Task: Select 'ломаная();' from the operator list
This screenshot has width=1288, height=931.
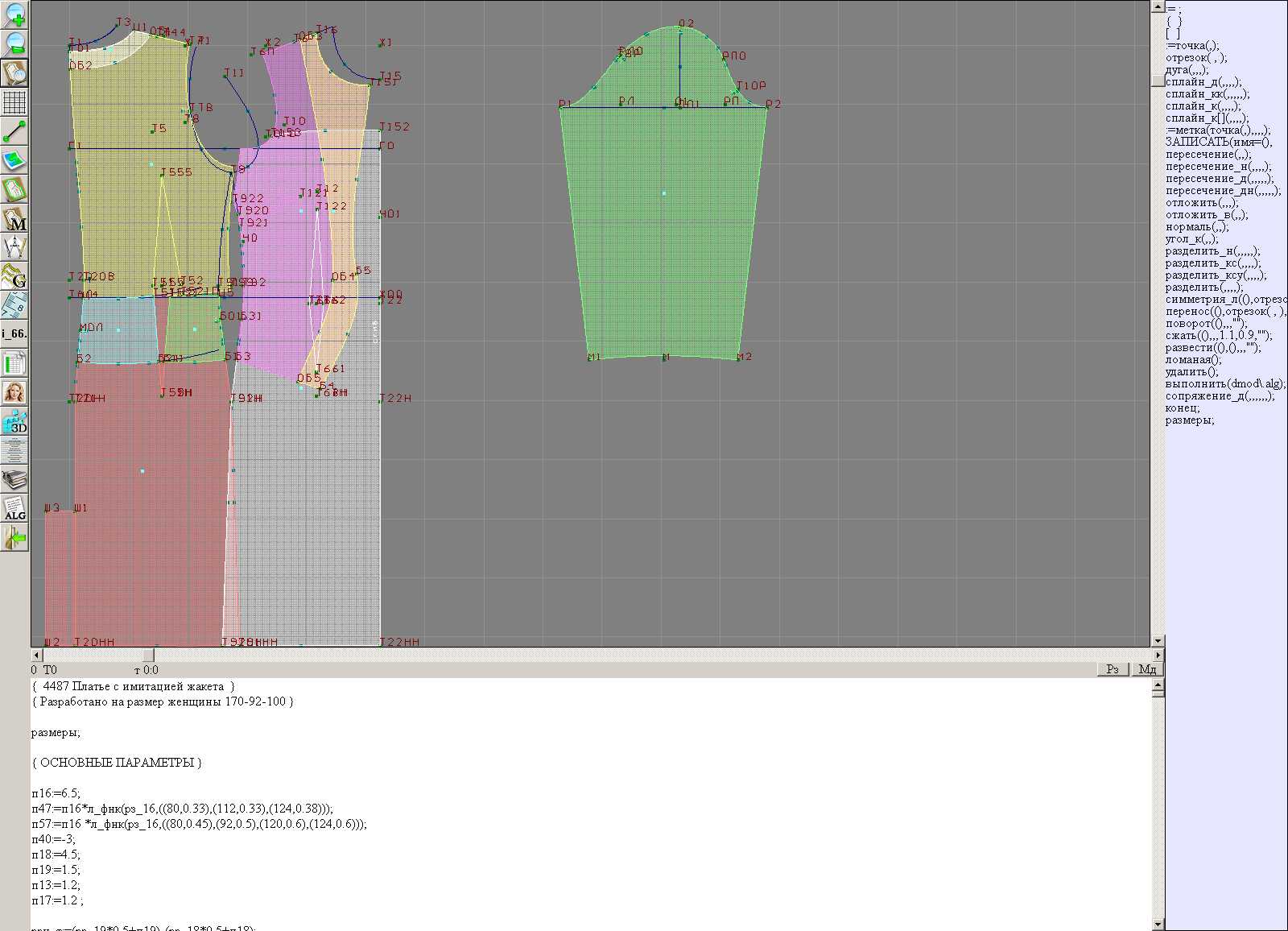Action: pos(1193,360)
